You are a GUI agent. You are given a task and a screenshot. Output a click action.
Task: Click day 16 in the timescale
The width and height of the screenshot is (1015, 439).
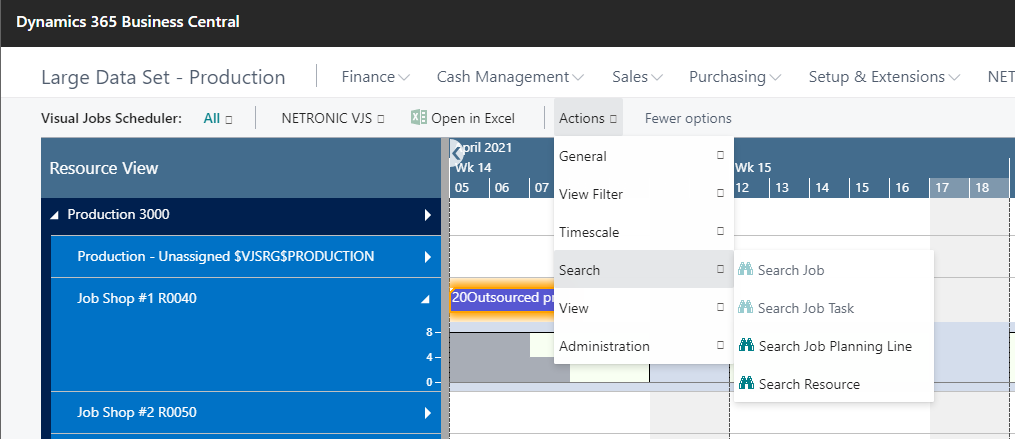coord(902,188)
